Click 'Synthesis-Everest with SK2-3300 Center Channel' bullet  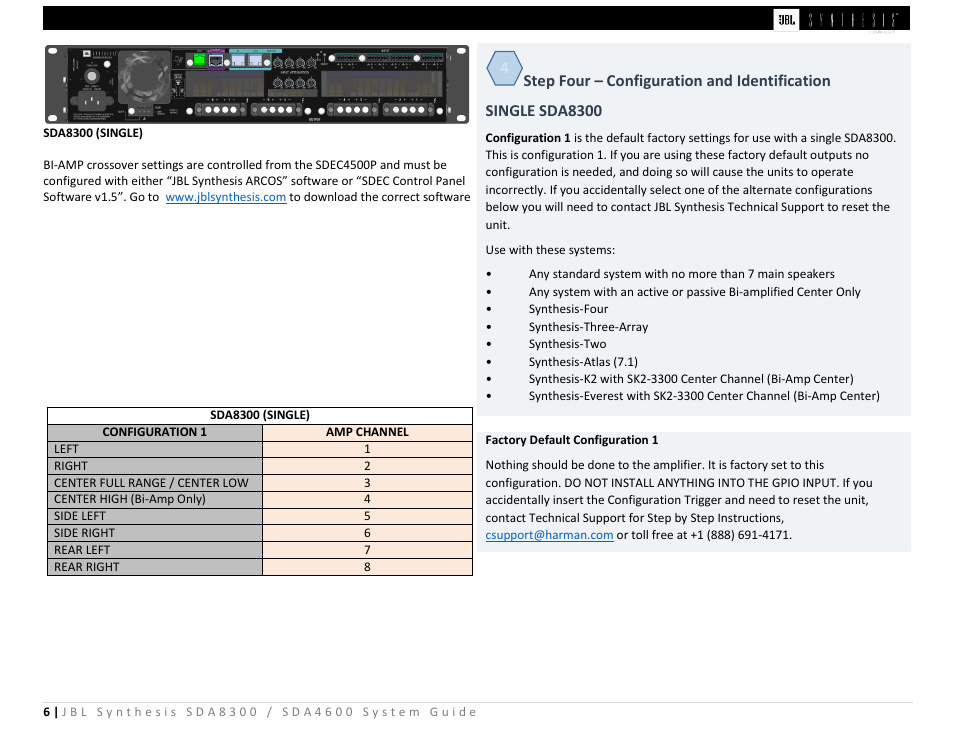click(704, 396)
